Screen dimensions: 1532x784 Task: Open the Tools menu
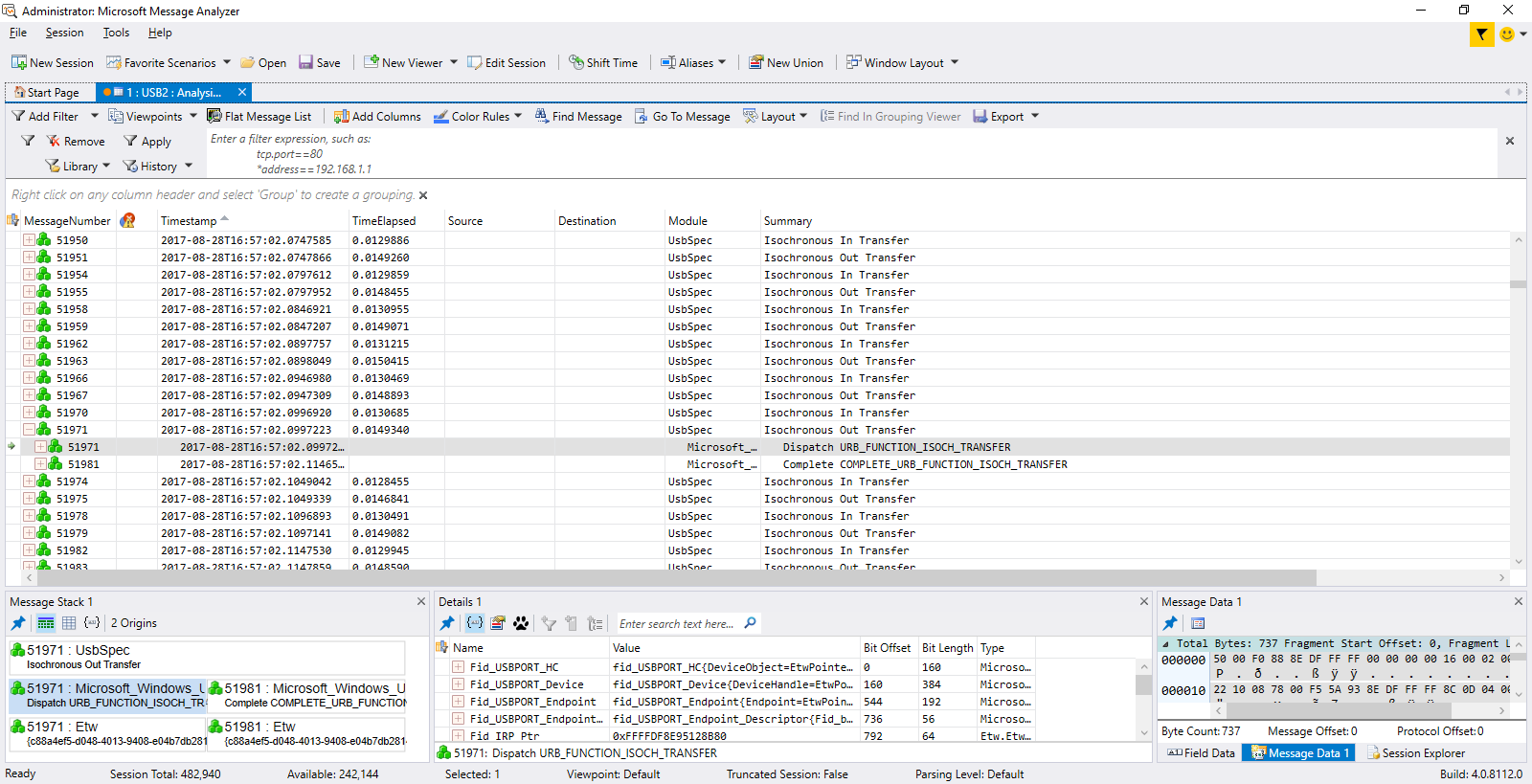pos(116,33)
